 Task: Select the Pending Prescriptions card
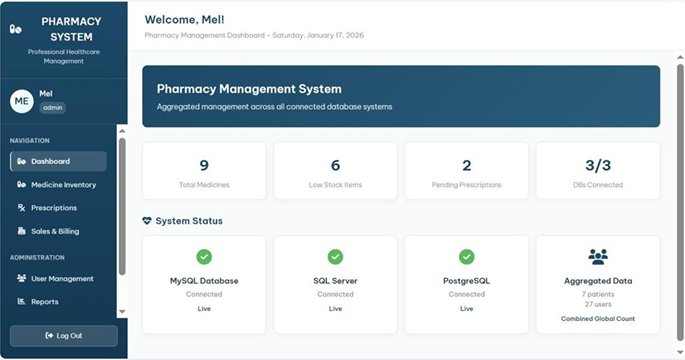click(467, 170)
